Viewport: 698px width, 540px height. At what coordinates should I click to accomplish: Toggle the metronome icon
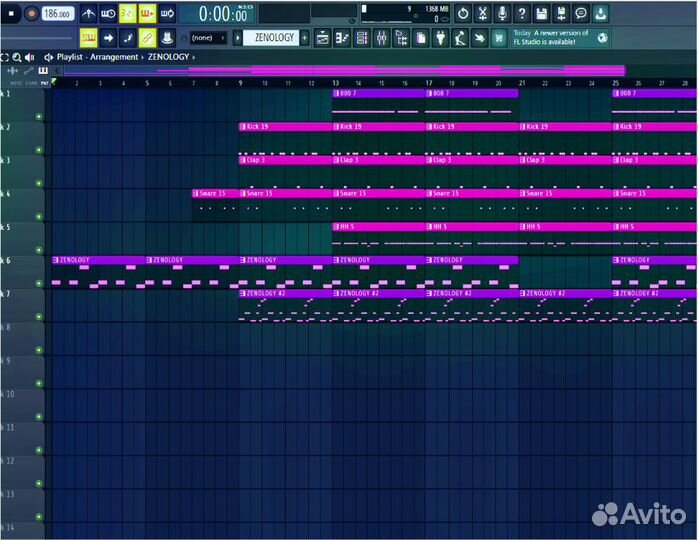pyautogui.click(x=88, y=14)
